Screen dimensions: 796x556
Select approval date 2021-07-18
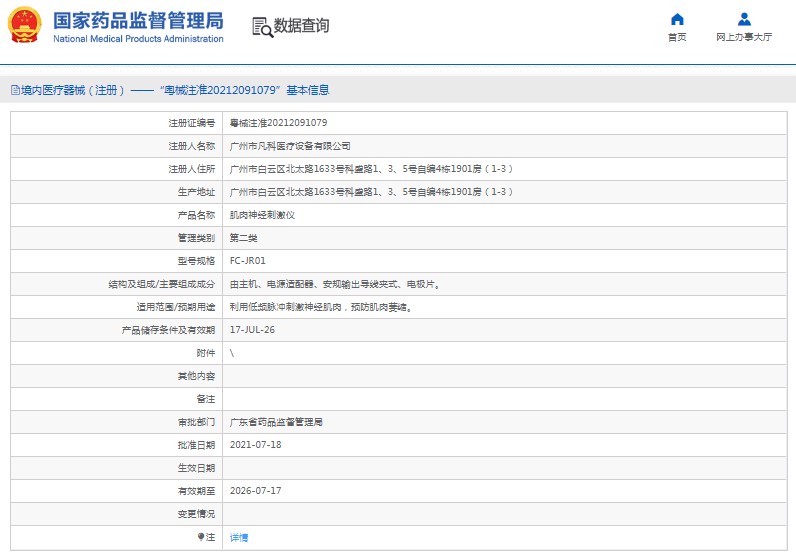[255, 445]
